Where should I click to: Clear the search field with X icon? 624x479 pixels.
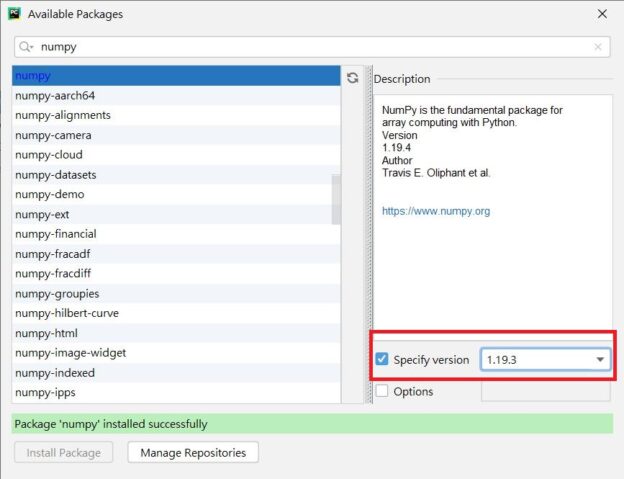coord(598,47)
